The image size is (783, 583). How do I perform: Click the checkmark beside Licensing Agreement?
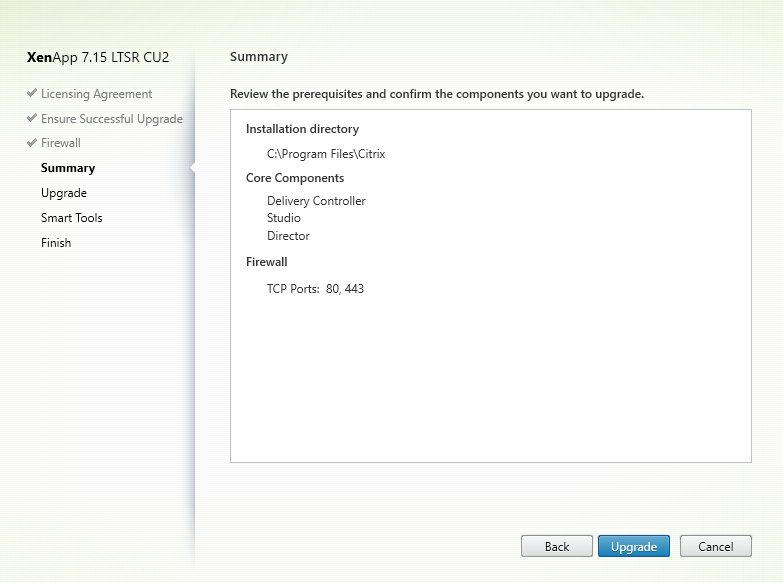[x=32, y=94]
